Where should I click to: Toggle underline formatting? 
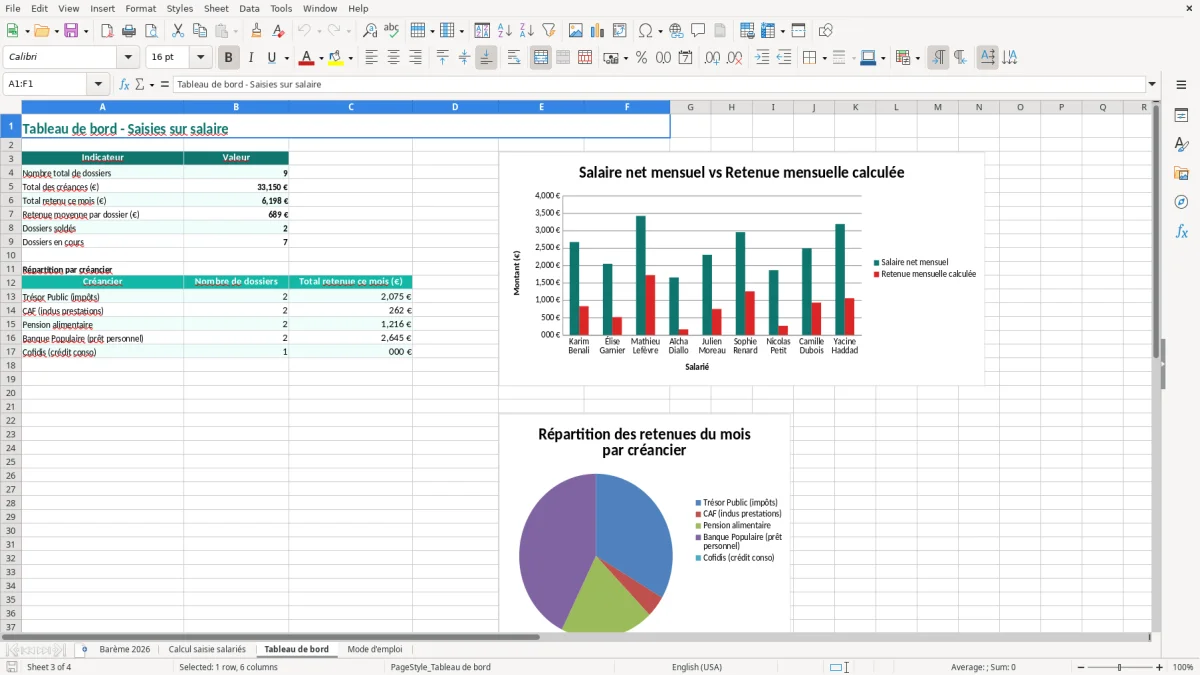(272, 58)
